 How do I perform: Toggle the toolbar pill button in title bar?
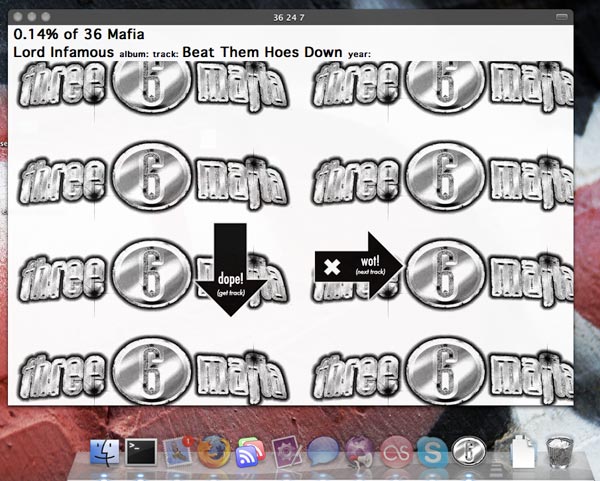click(x=561, y=17)
